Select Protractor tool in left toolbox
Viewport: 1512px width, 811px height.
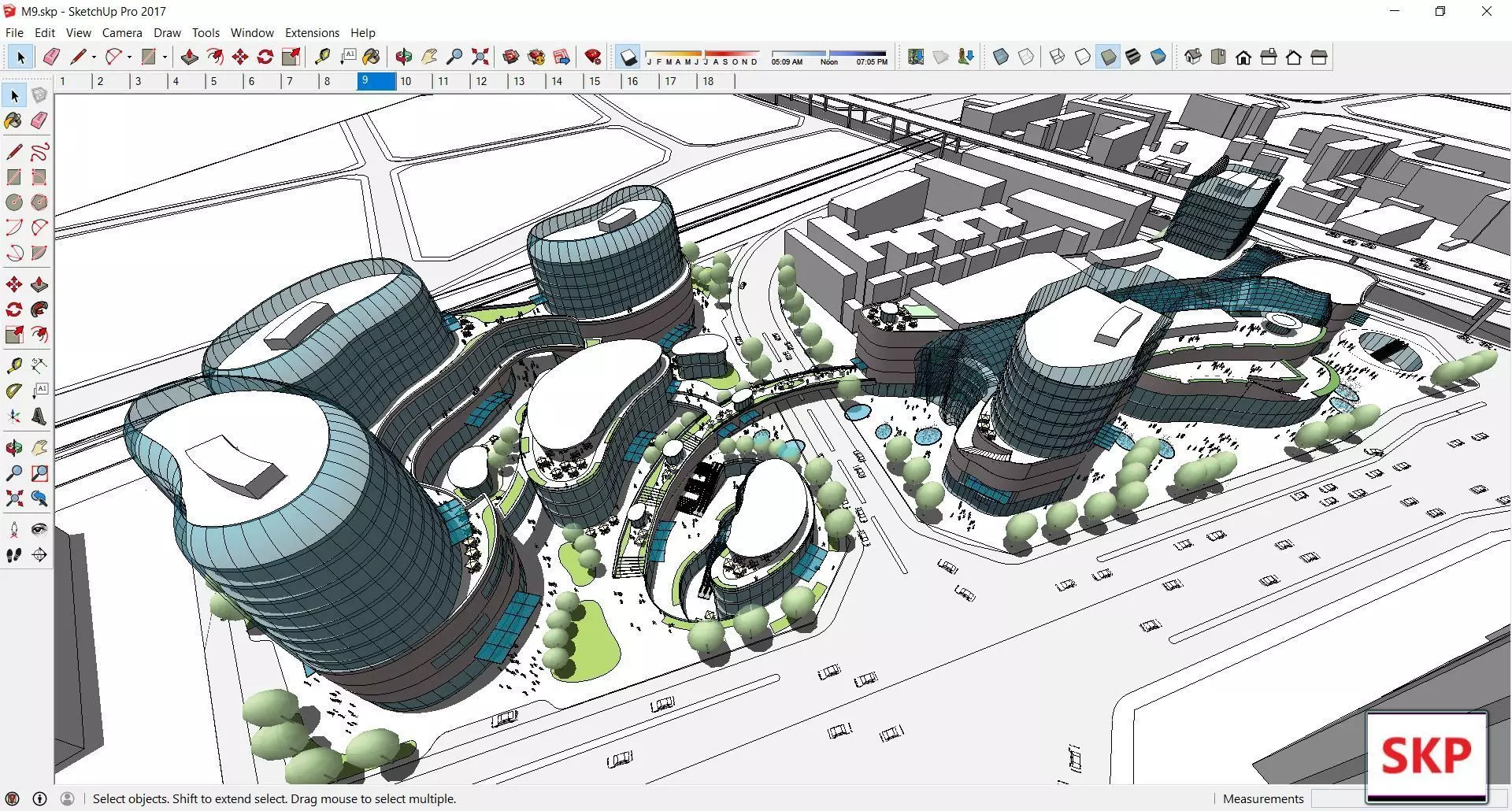tap(14, 391)
